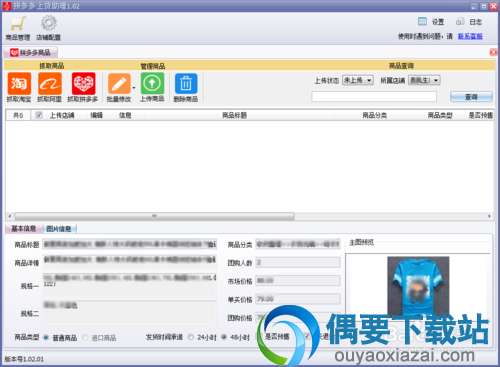The height and width of the screenshot is (367, 500).
Task: Click the blue T-shirt preview thumbnail
Action: [x=418, y=286]
